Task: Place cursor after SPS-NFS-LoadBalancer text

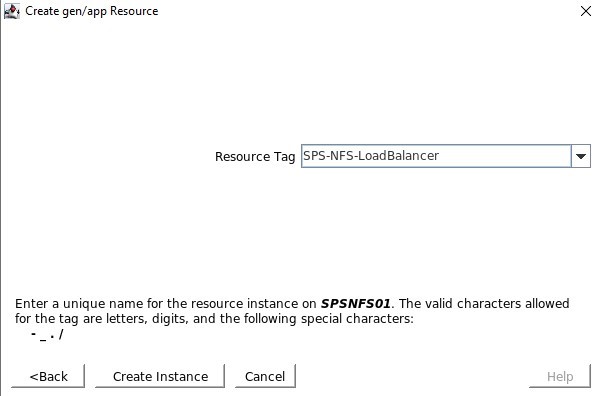Action: coord(440,156)
